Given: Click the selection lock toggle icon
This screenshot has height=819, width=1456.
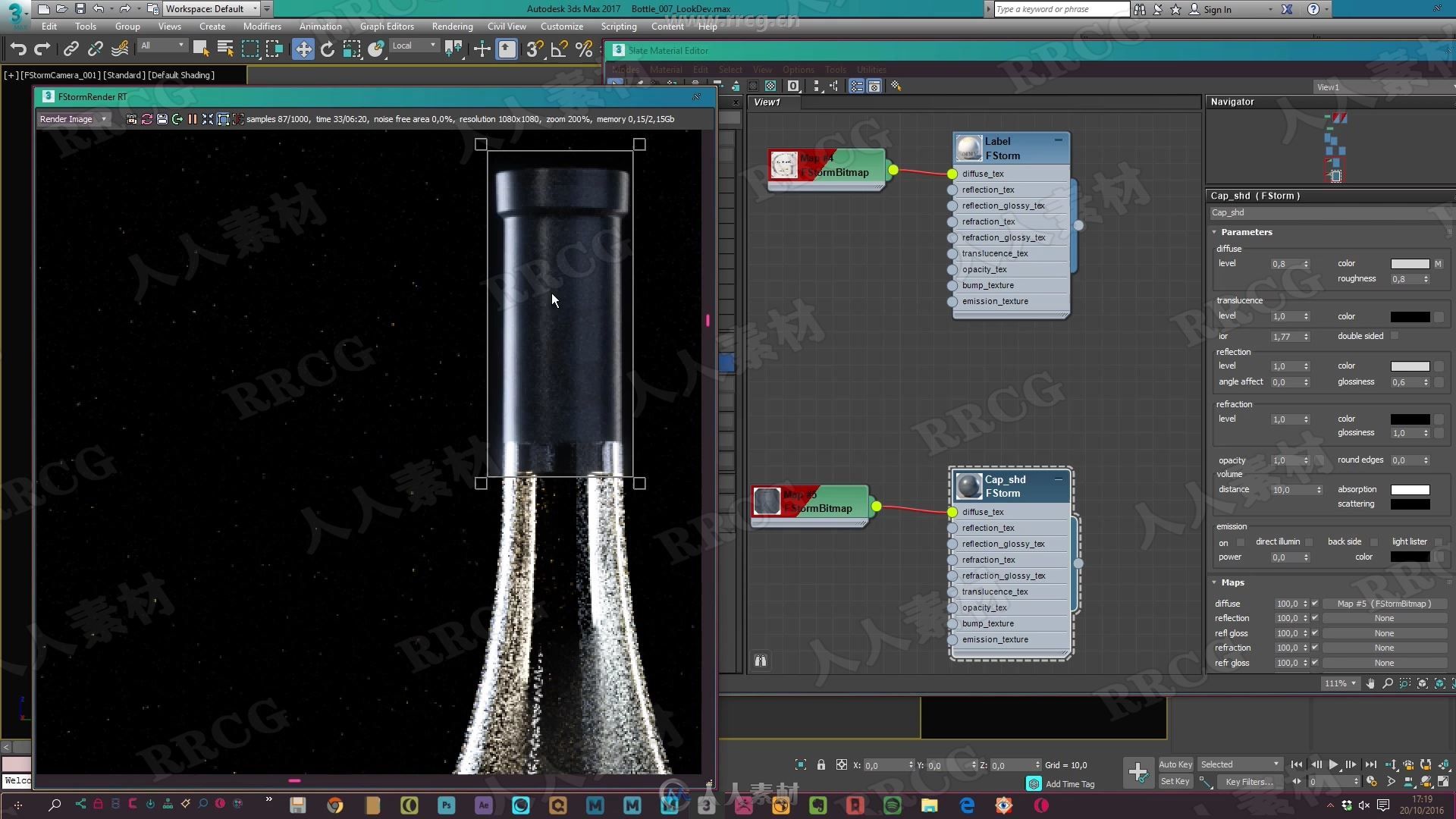Looking at the screenshot, I should (821, 765).
